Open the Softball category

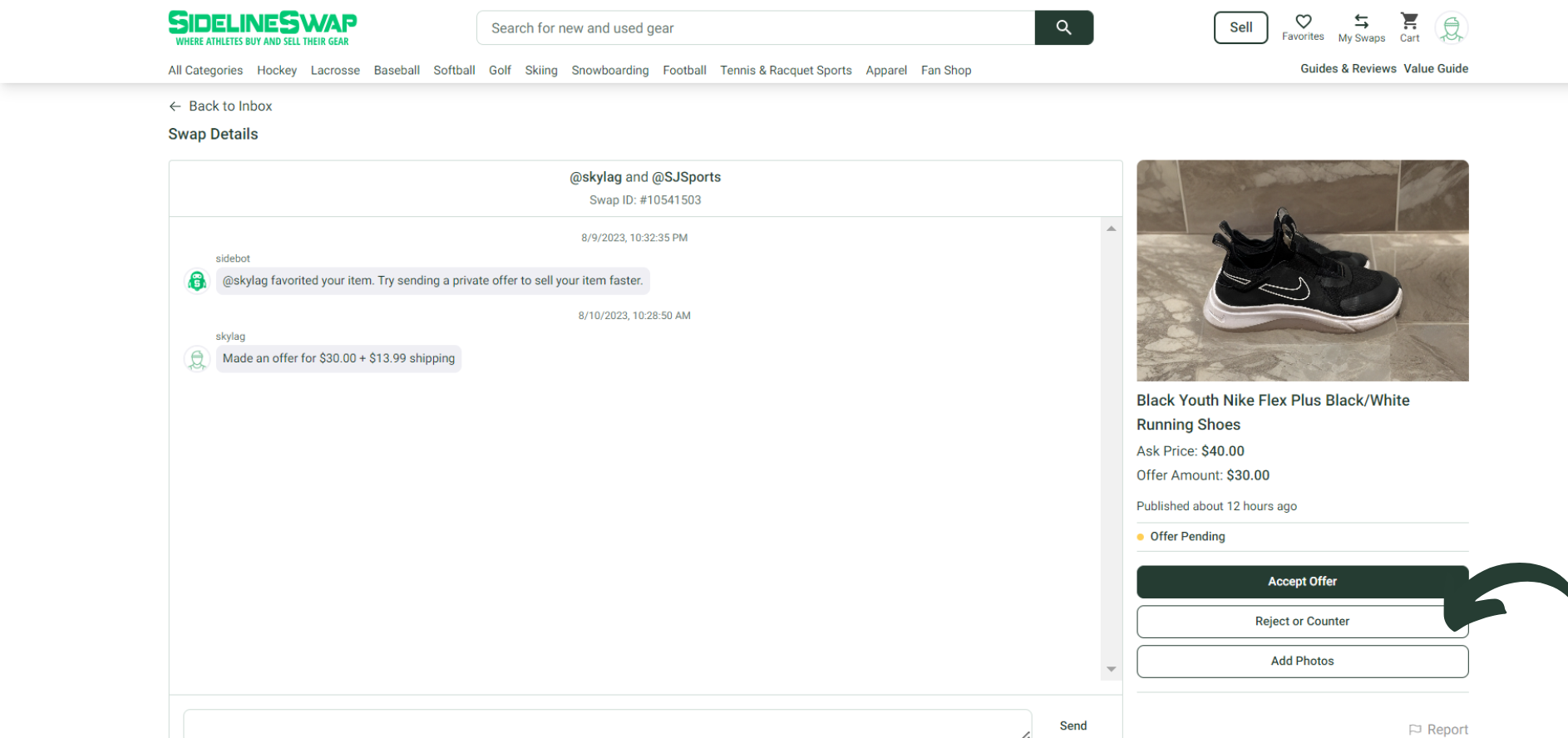coord(454,71)
